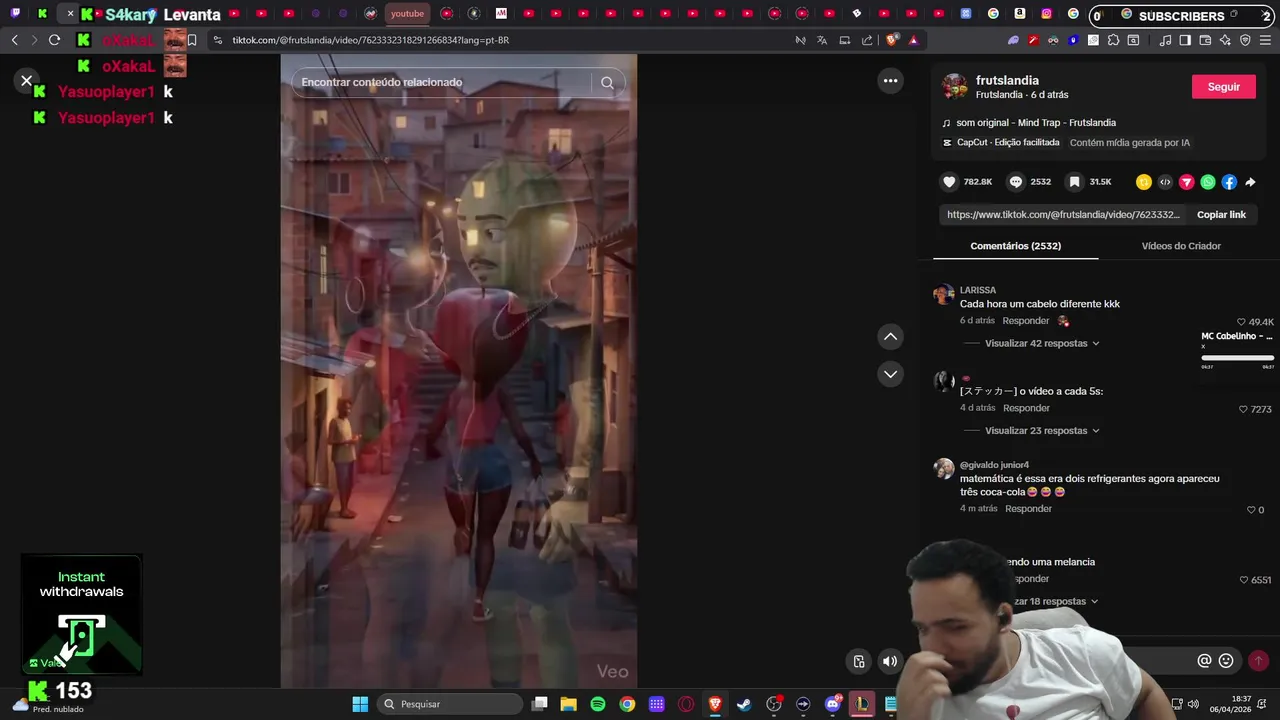The height and width of the screenshot is (720, 1280).
Task: Expand 'Visualizar 23 respostas'
Action: click(1042, 430)
